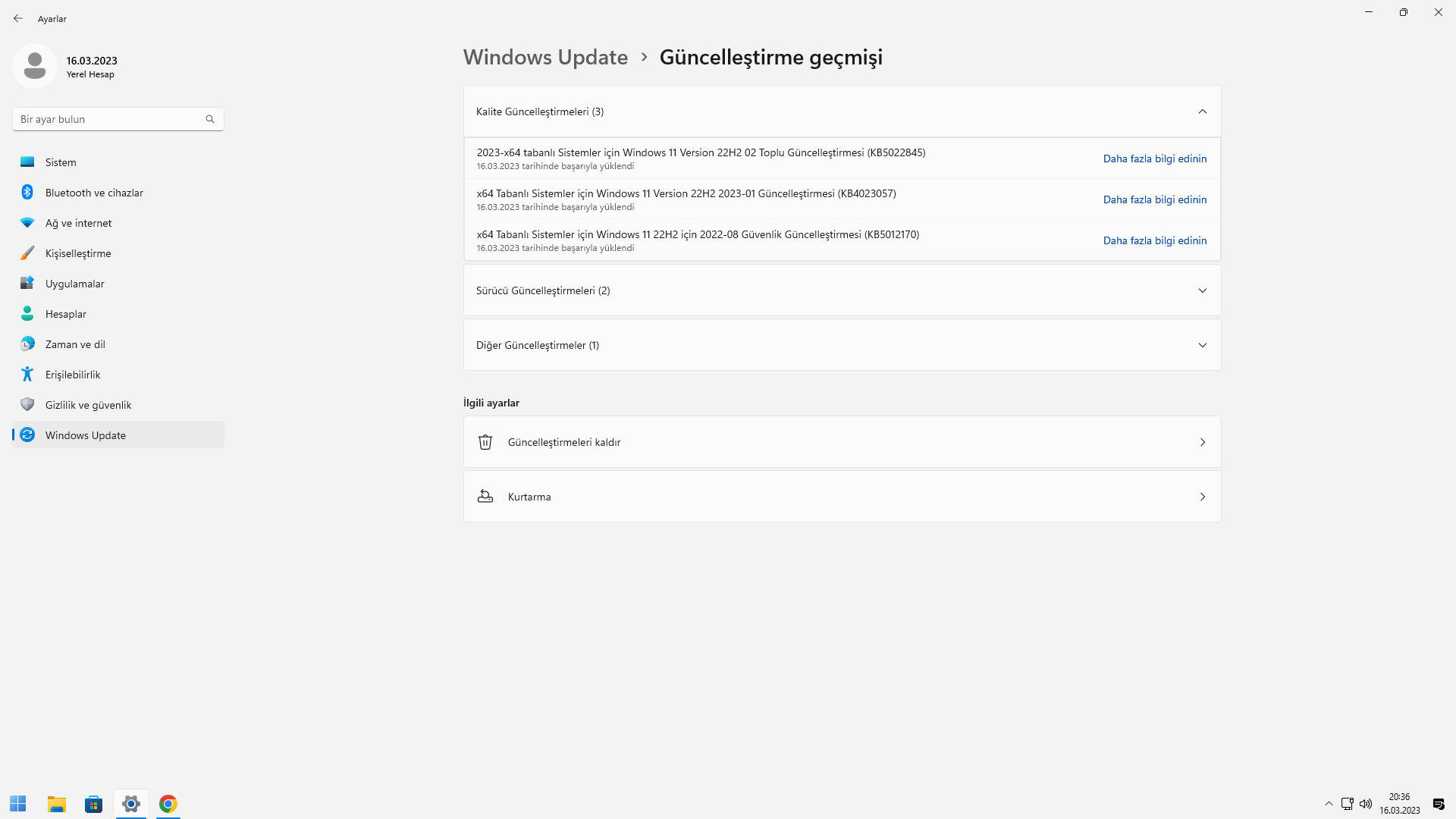The width and height of the screenshot is (1456, 819).
Task: Click the Erişilebilirlik figure icon
Action: (x=27, y=375)
